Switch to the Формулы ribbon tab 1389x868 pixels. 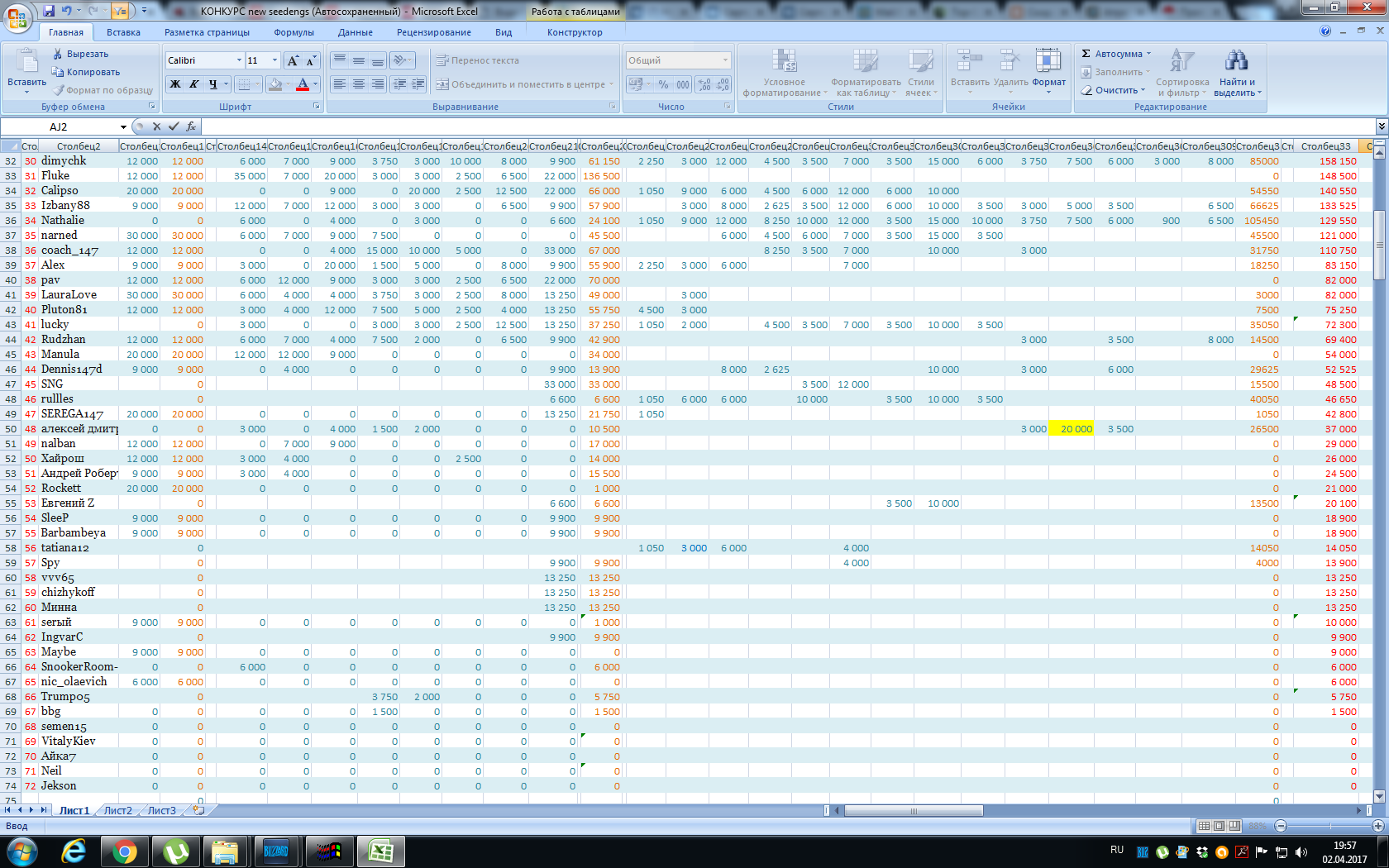[x=294, y=32]
